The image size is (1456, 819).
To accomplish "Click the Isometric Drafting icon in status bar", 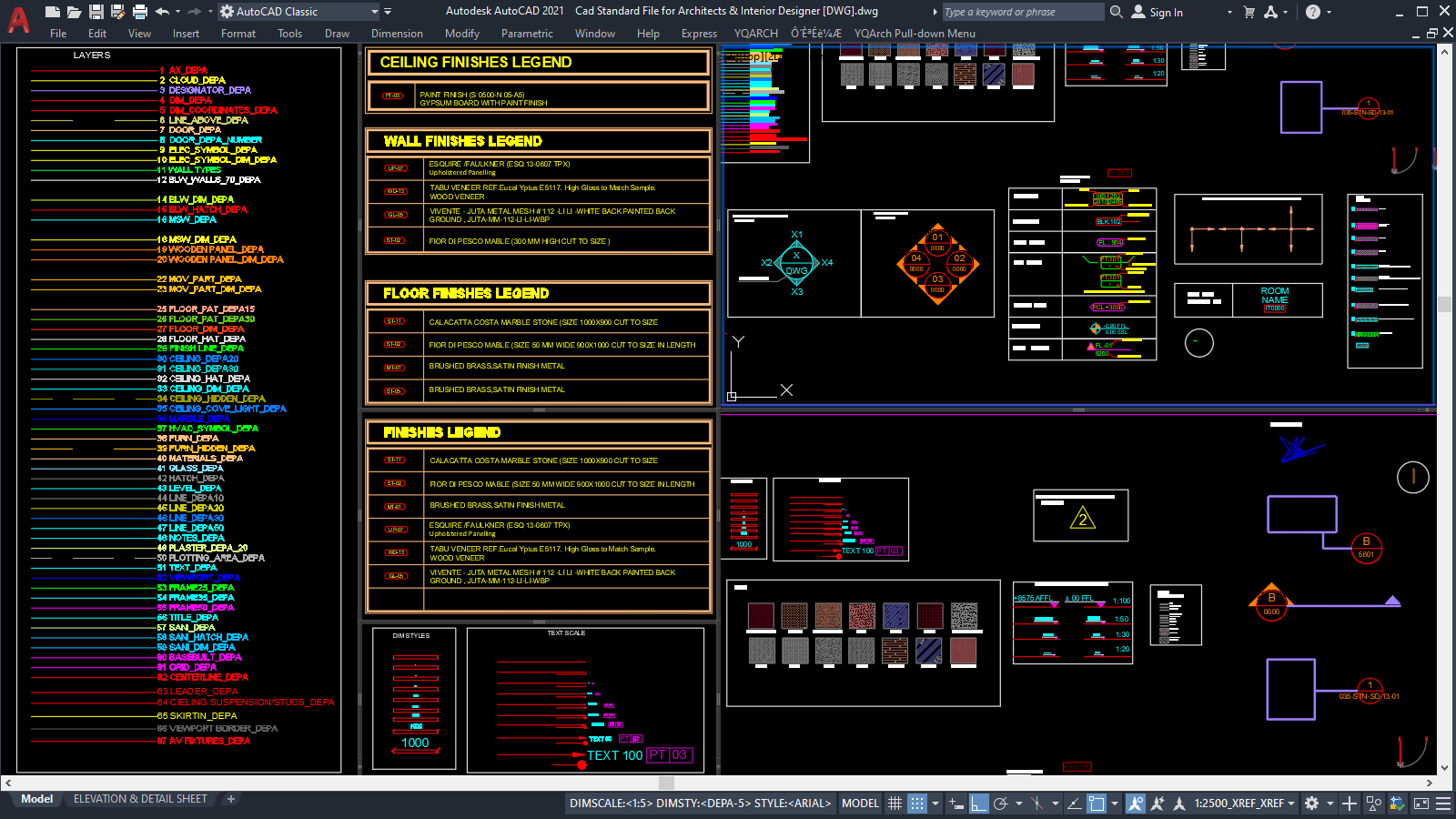I will point(1036,804).
